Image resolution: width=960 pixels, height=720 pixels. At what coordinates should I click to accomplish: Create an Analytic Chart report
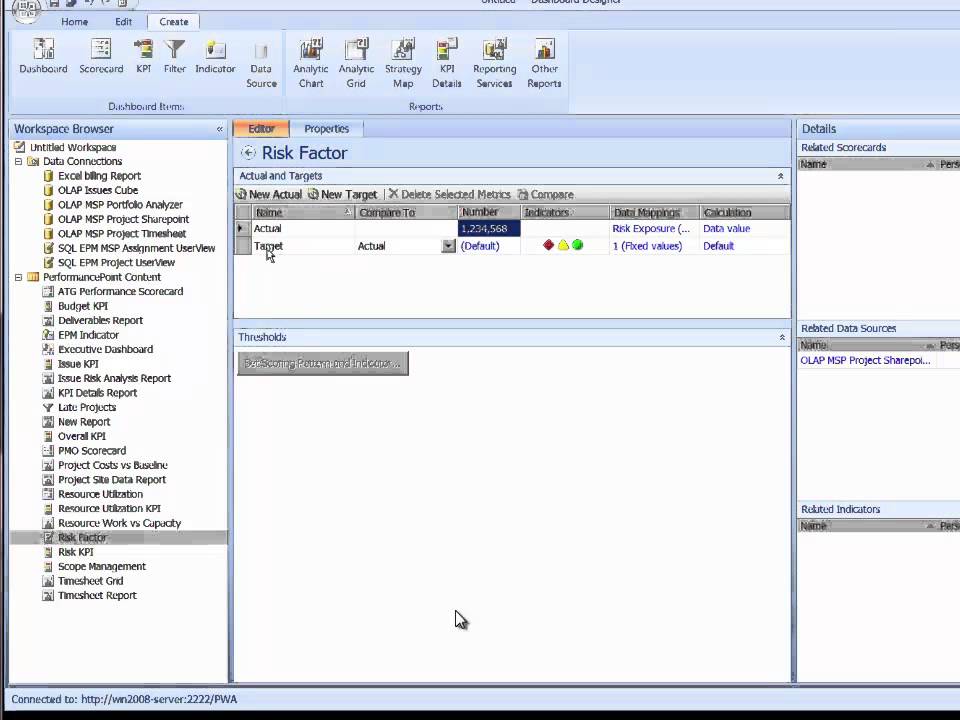pos(310,64)
